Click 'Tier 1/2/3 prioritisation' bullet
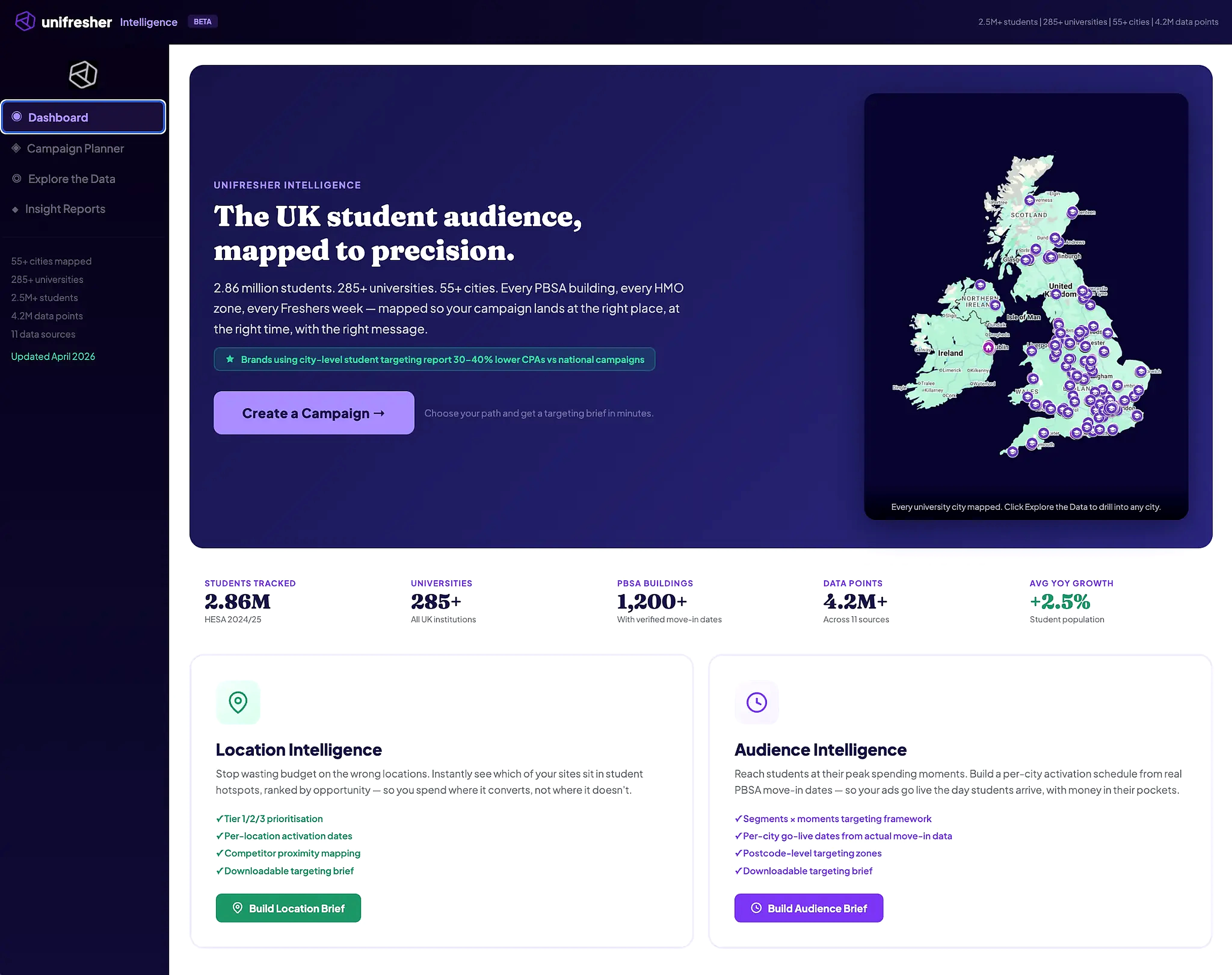The width and height of the screenshot is (1232, 975). click(269, 819)
